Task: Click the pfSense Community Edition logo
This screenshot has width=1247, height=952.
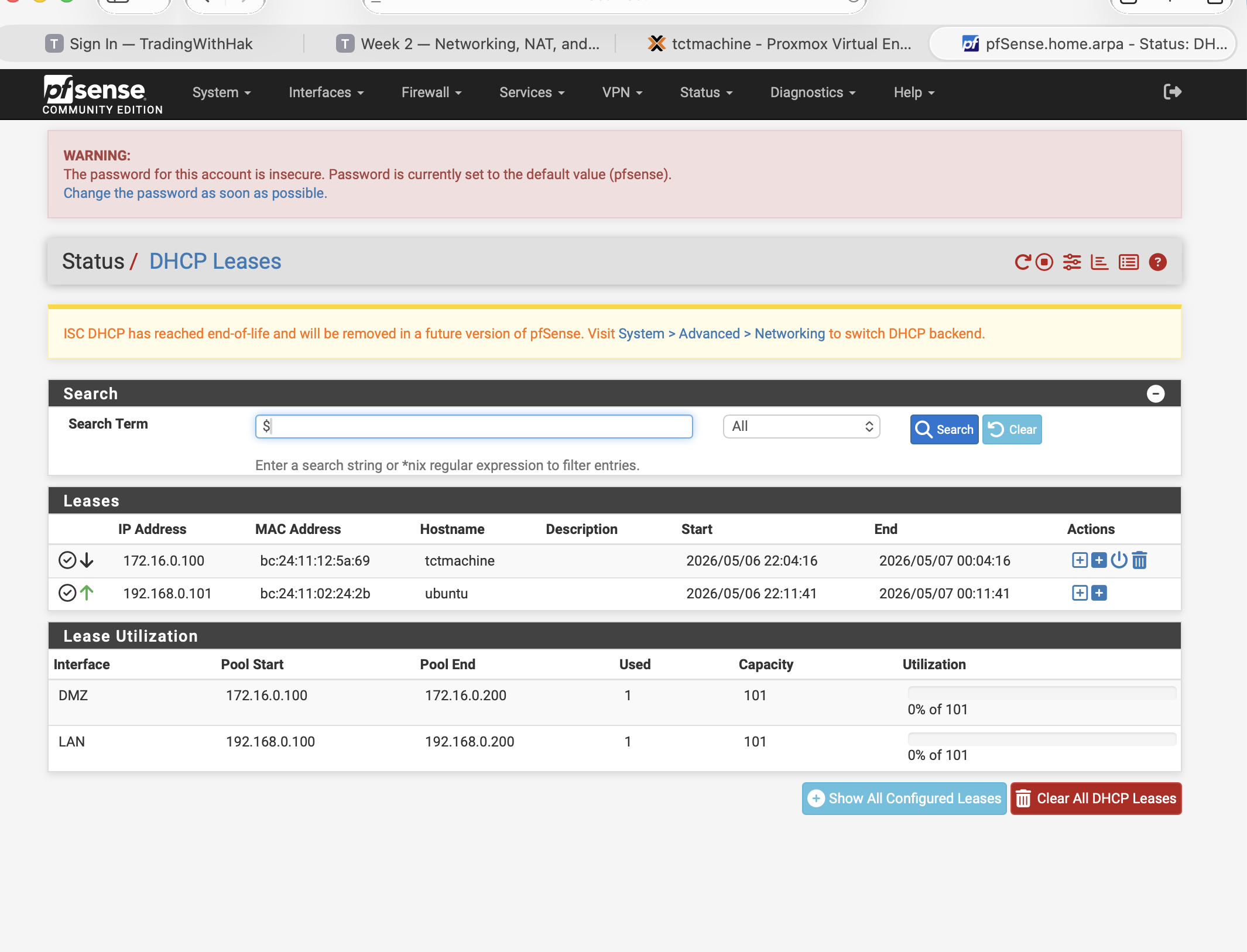Action: click(x=102, y=94)
